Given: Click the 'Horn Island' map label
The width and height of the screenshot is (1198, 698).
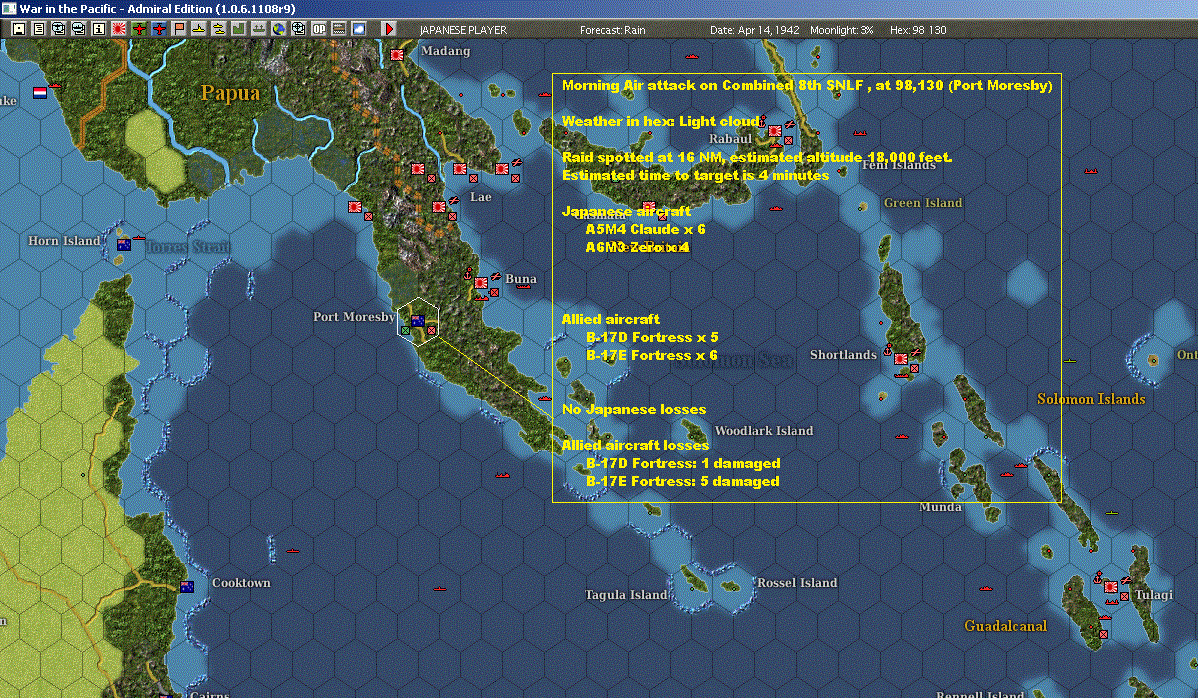Looking at the screenshot, I should (64, 241).
